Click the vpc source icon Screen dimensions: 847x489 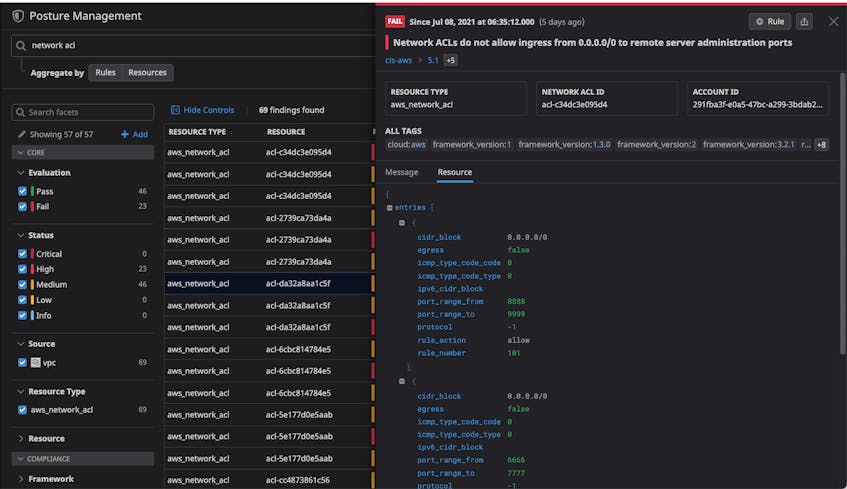35,363
